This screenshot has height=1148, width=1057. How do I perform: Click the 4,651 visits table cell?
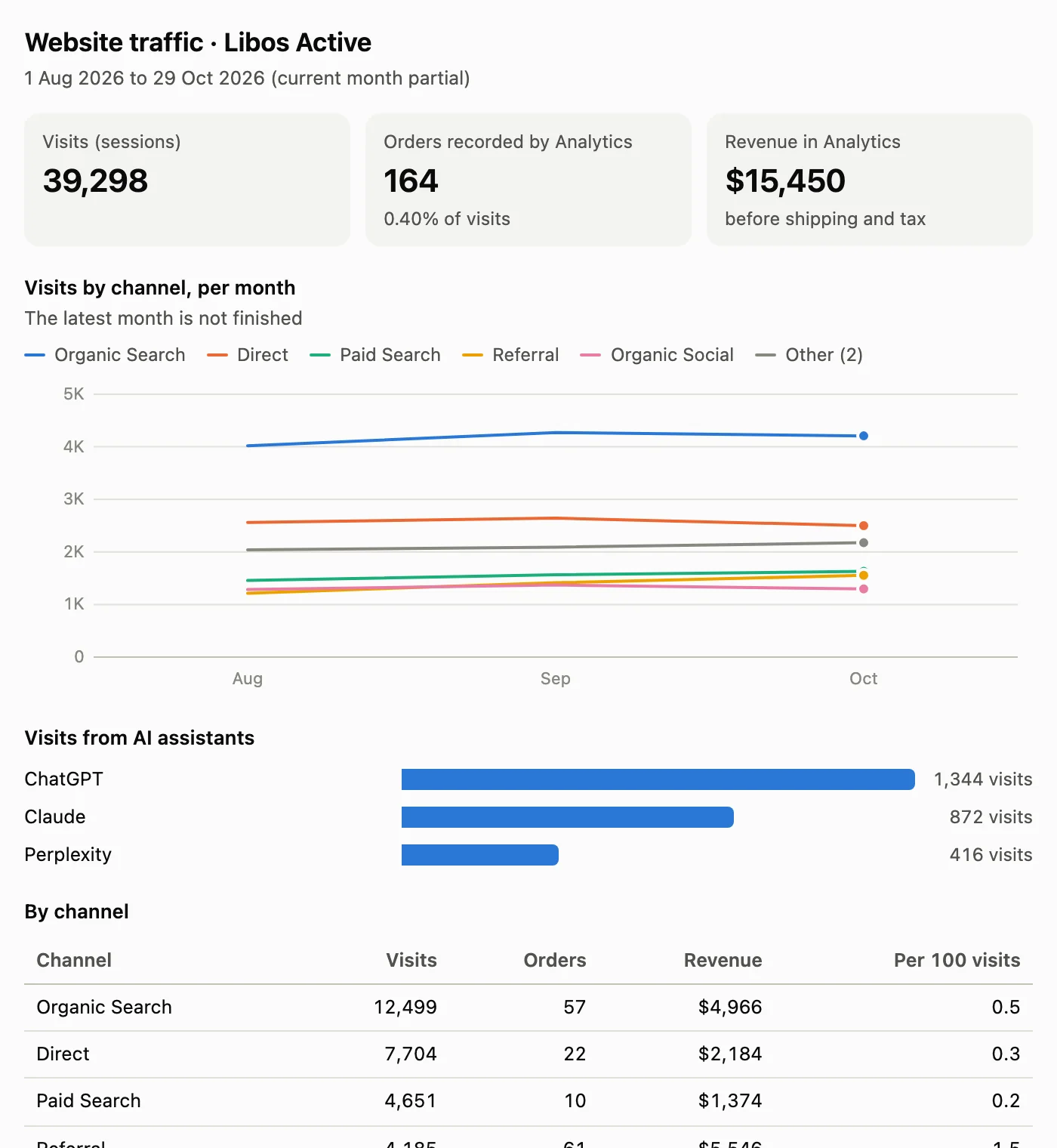(411, 1100)
